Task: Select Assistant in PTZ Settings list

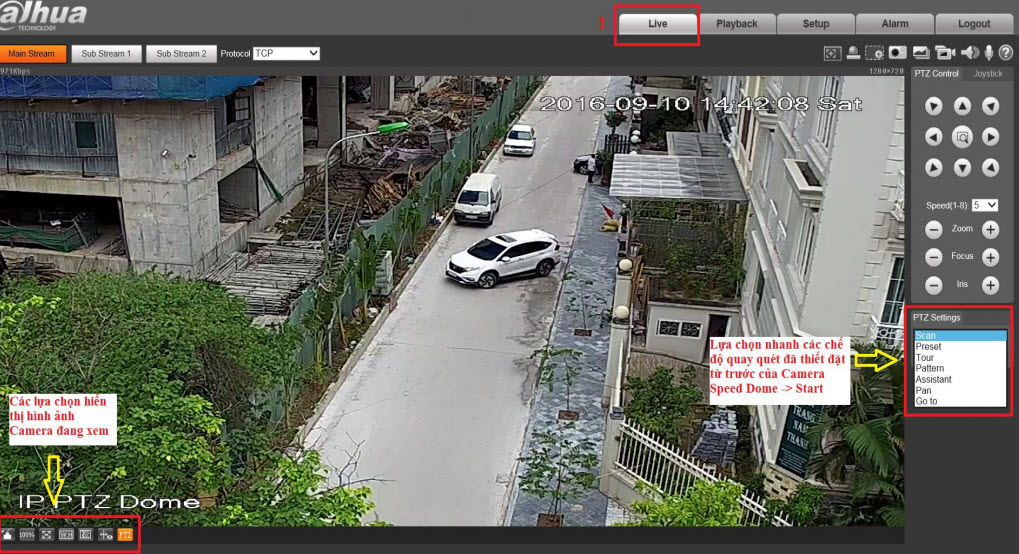Action: [960, 379]
